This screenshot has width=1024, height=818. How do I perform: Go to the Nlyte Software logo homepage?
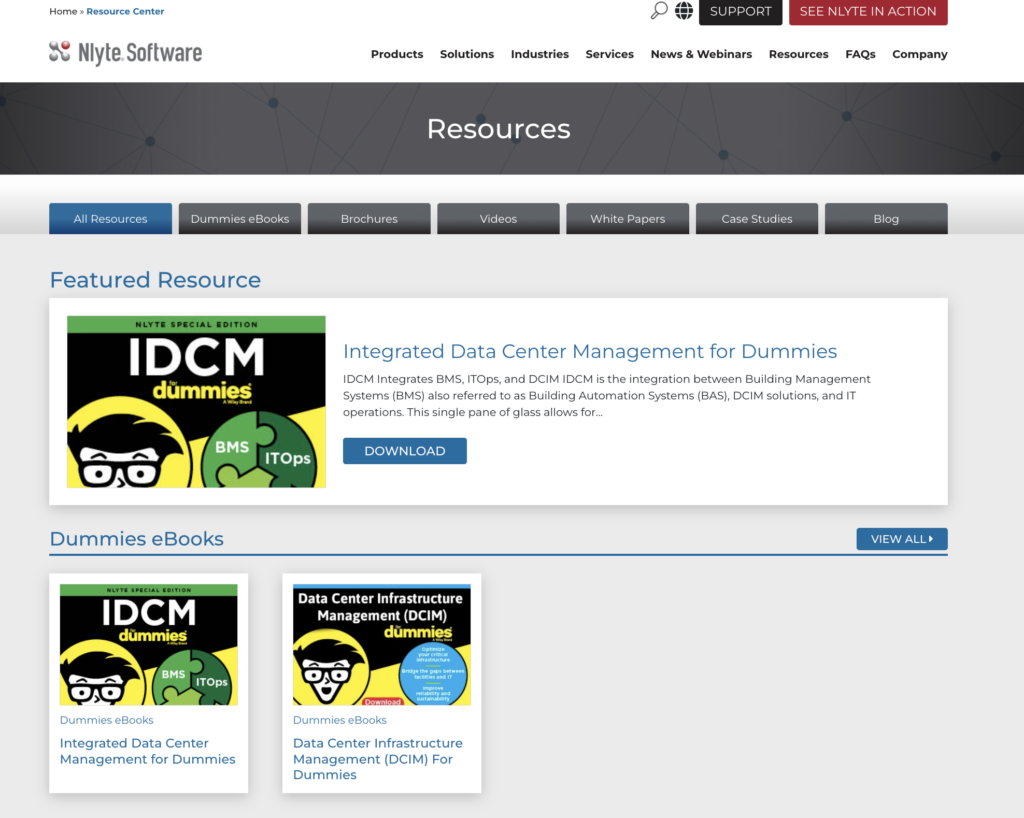[125, 53]
